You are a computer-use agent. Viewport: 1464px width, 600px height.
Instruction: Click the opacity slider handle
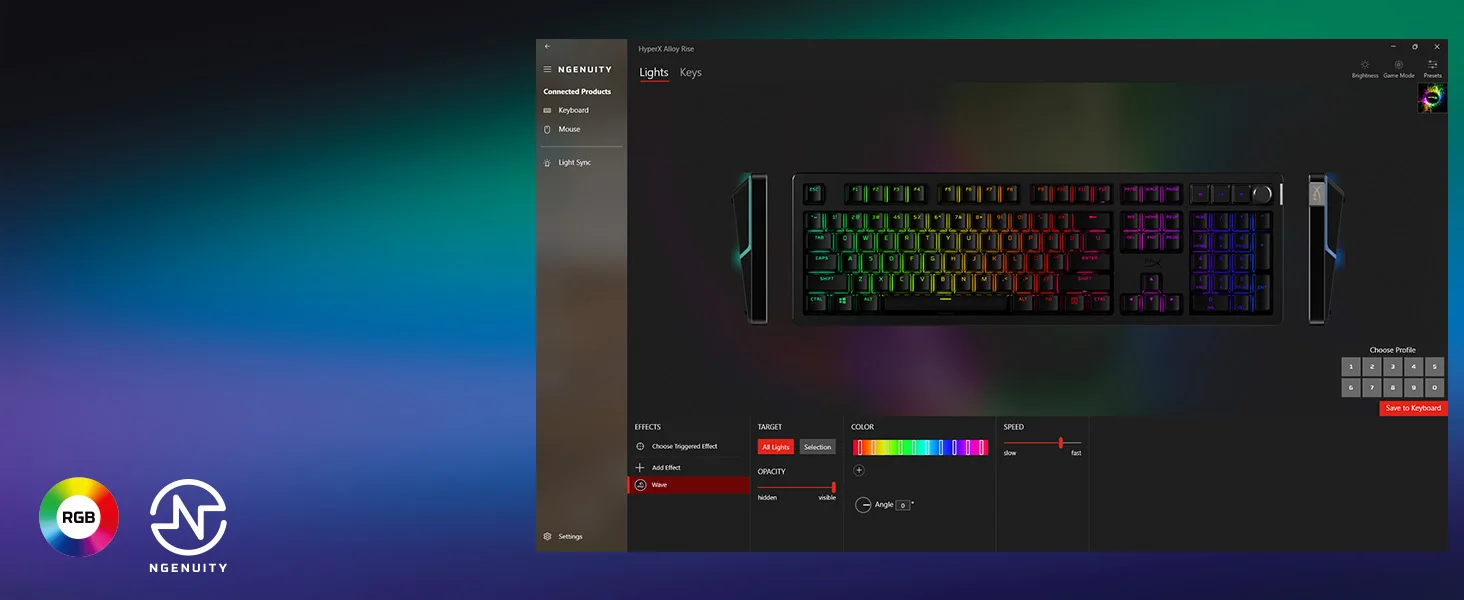pyautogui.click(x=833, y=487)
